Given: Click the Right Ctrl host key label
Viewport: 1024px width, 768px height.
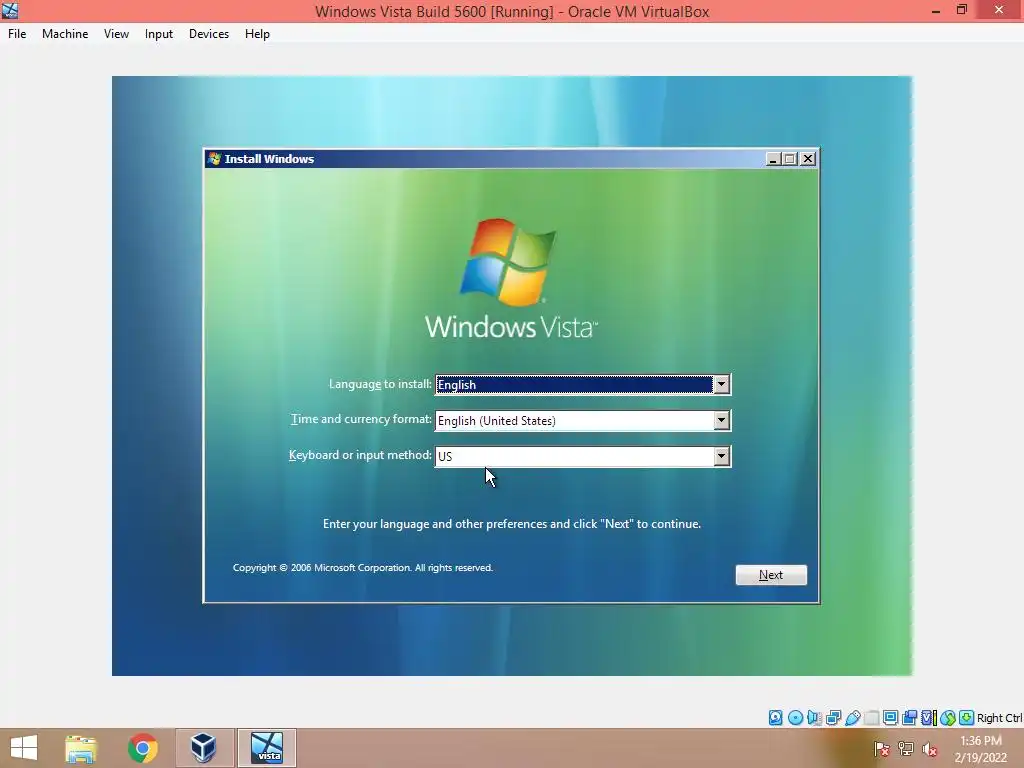Looking at the screenshot, I should [x=999, y=718].
